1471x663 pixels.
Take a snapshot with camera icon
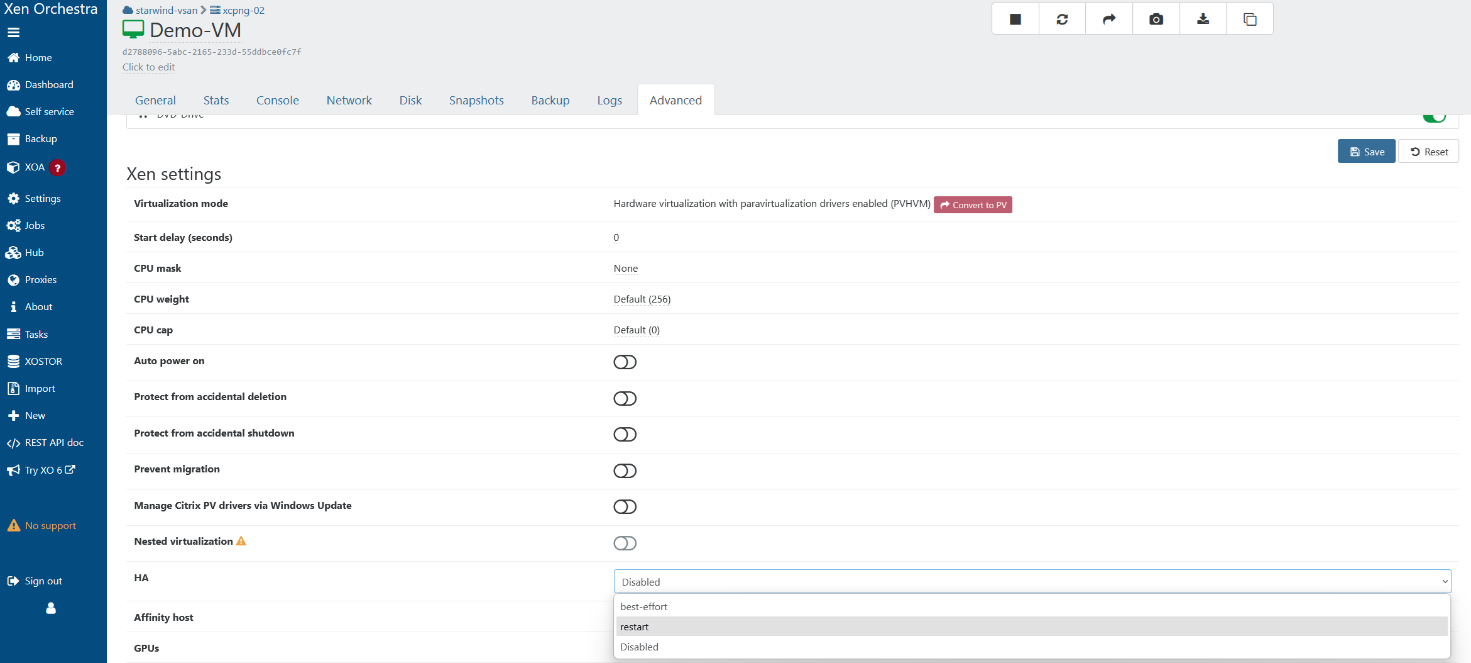coord(1156,19)
